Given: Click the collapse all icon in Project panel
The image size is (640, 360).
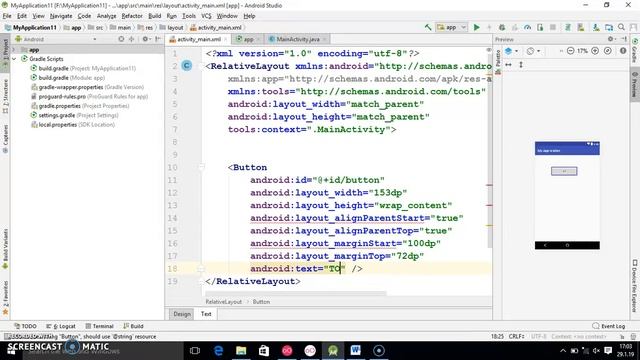Looking at the screenshot, I should coord(131,39).
